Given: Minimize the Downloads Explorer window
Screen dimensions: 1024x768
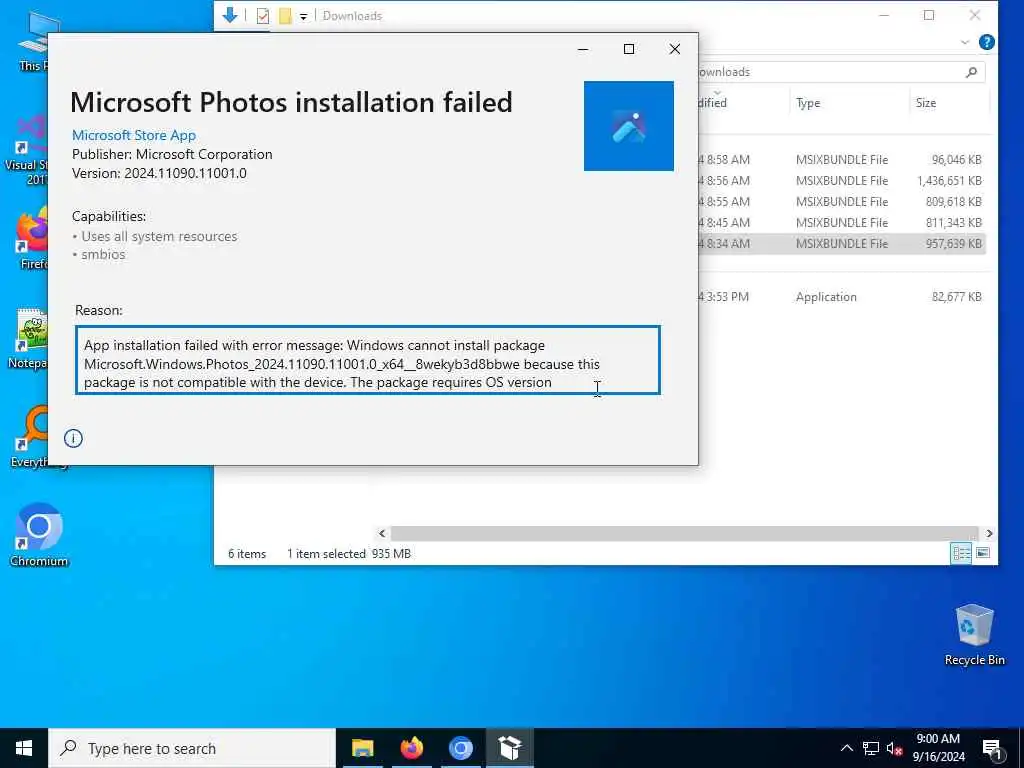Looking at the screenshot, I should [884, 15].
